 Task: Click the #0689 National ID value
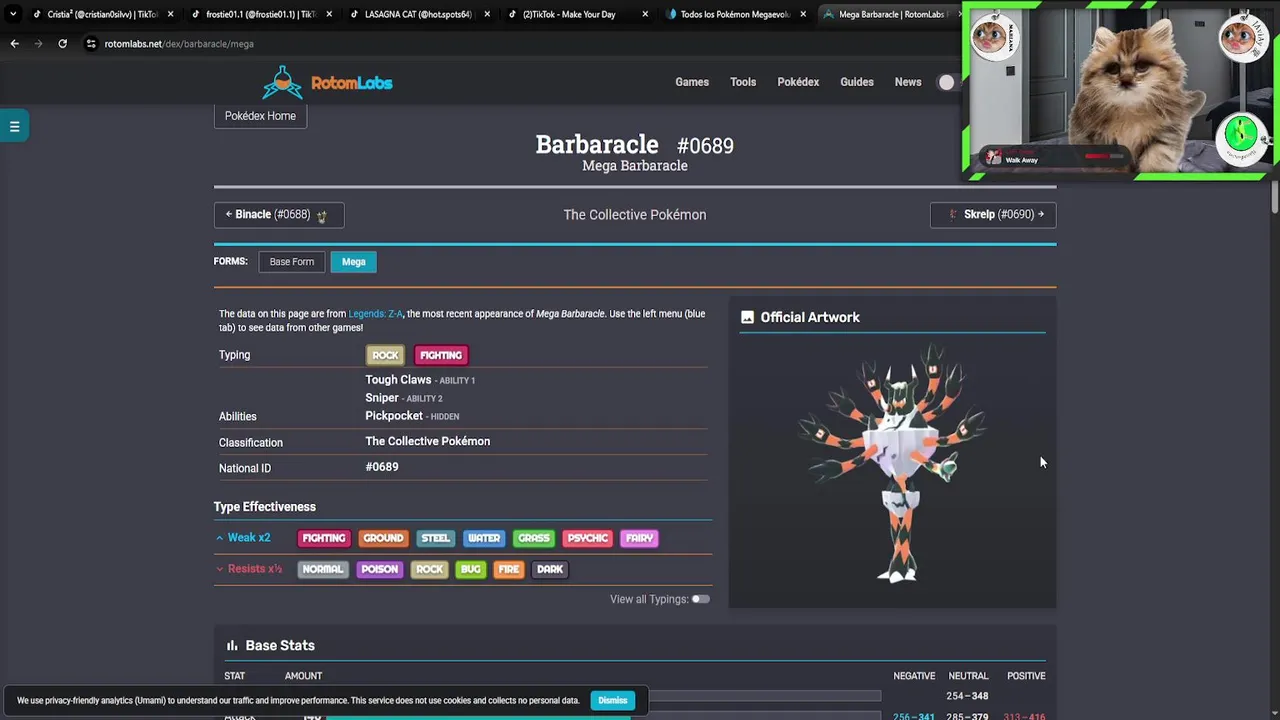point(382,467)
